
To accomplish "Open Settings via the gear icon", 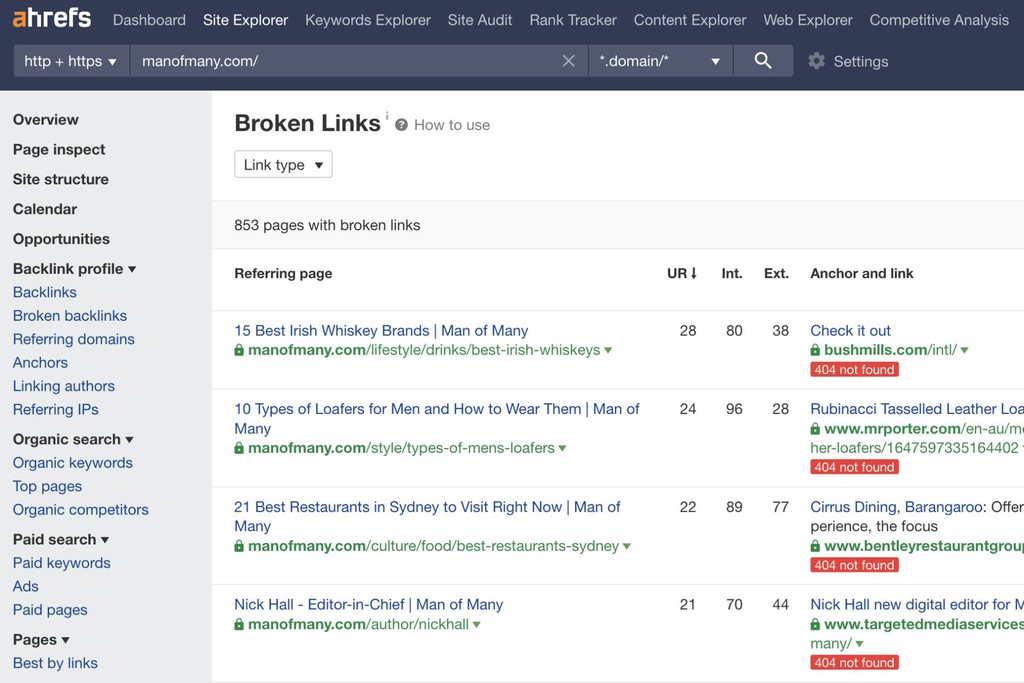I will click(817, 61).
